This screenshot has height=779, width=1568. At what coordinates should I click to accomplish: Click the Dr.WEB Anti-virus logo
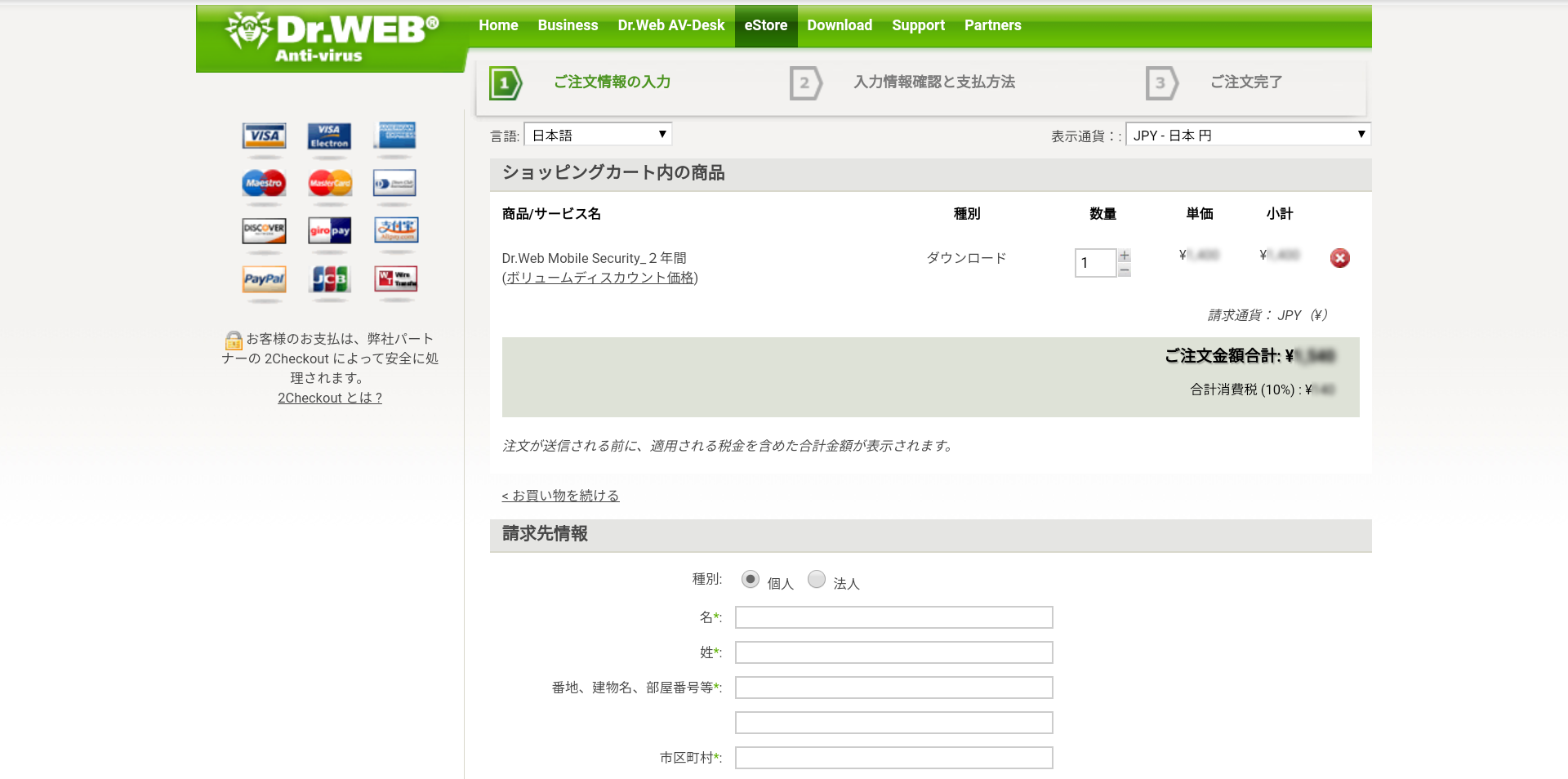click(x=332, y=38)
